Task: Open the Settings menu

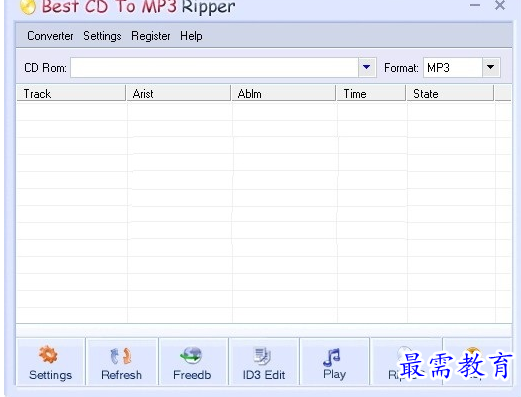Action: pyautogui.click(x=102, y=36)
